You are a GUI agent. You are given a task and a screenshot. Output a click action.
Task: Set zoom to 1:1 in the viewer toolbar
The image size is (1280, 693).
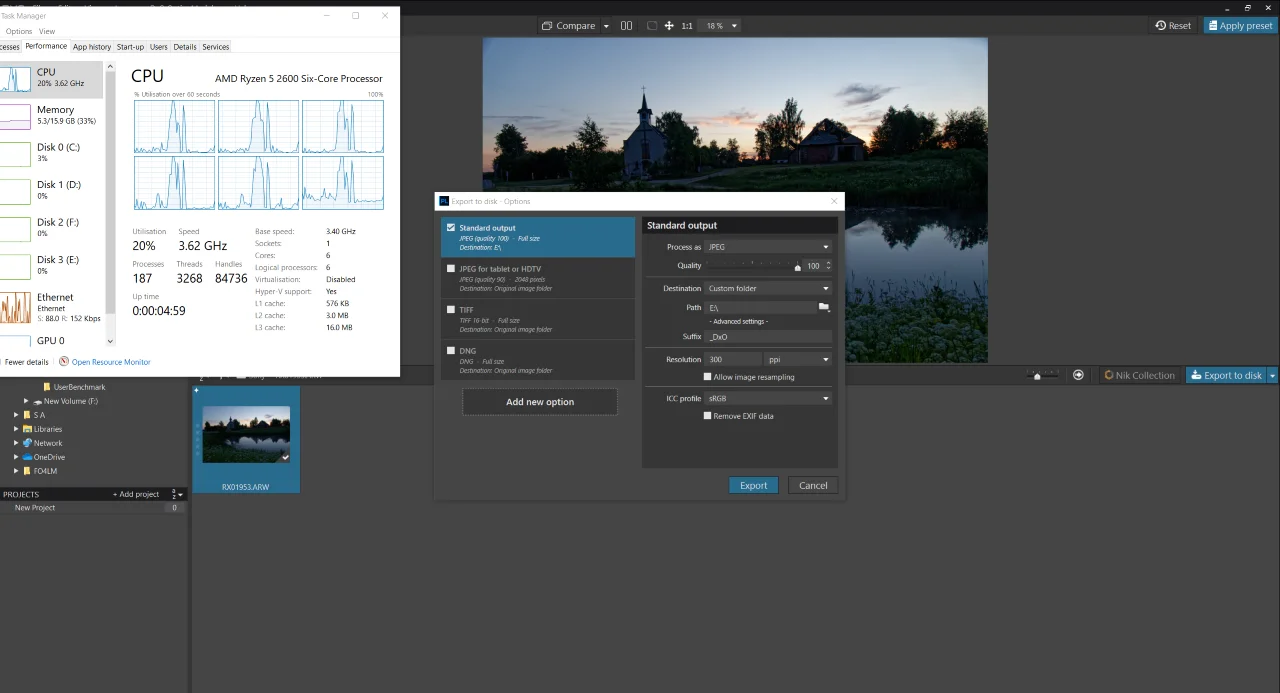coord(687,26)
